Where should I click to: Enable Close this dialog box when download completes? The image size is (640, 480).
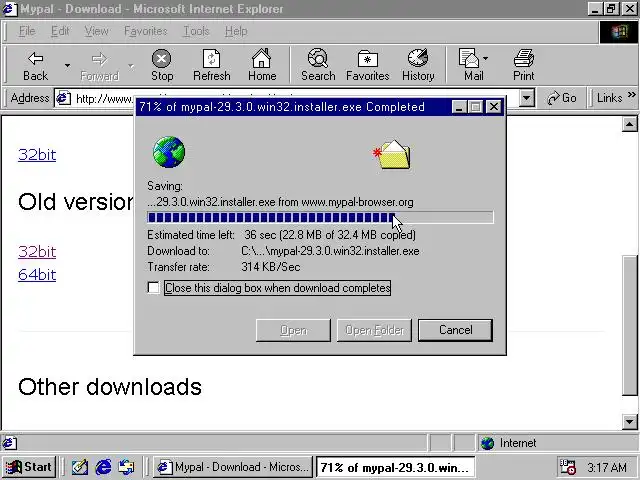(153, 288)
